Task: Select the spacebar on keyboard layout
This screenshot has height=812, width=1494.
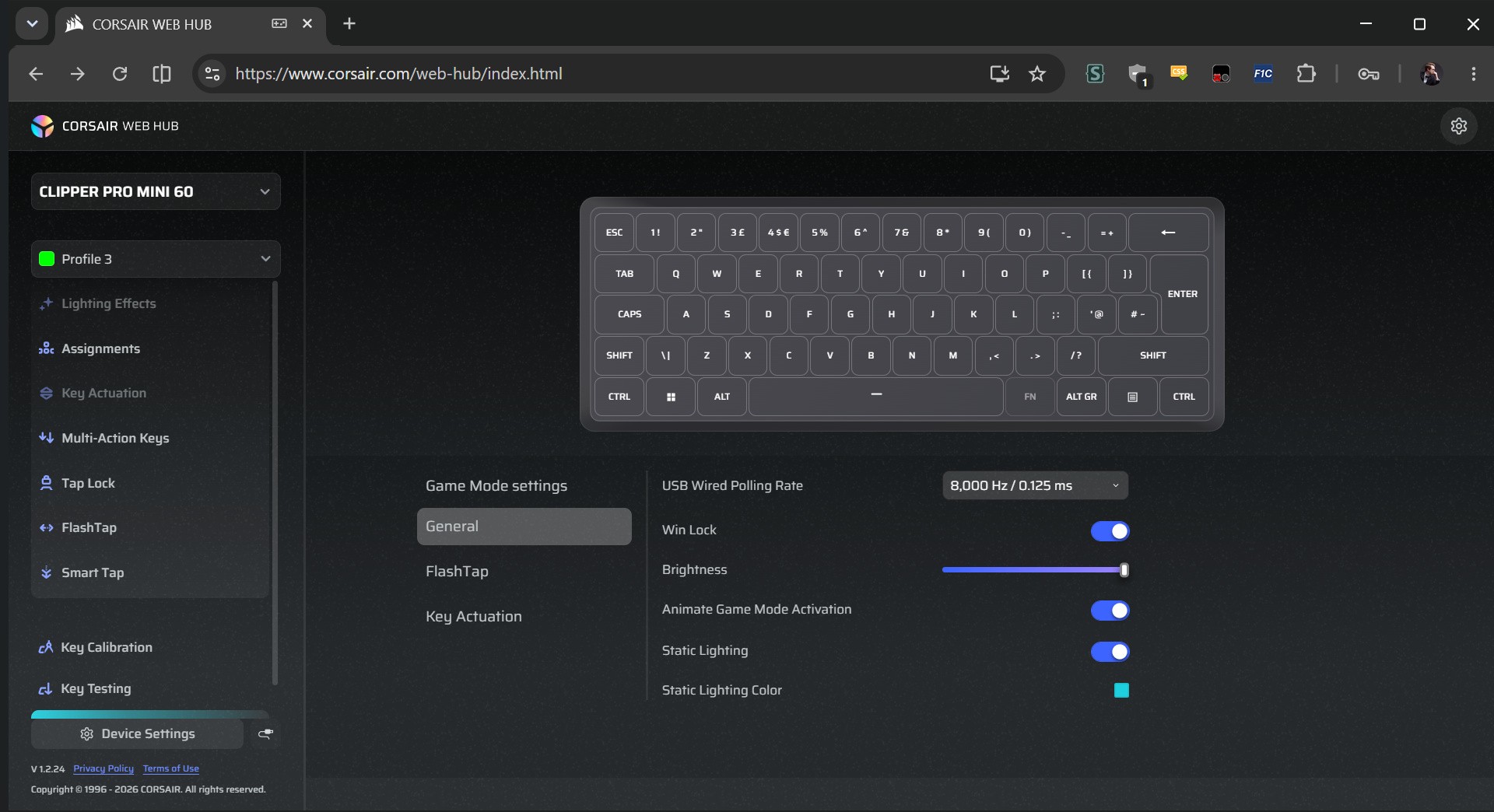Action: pyautogui.click(x=876, y=397)
